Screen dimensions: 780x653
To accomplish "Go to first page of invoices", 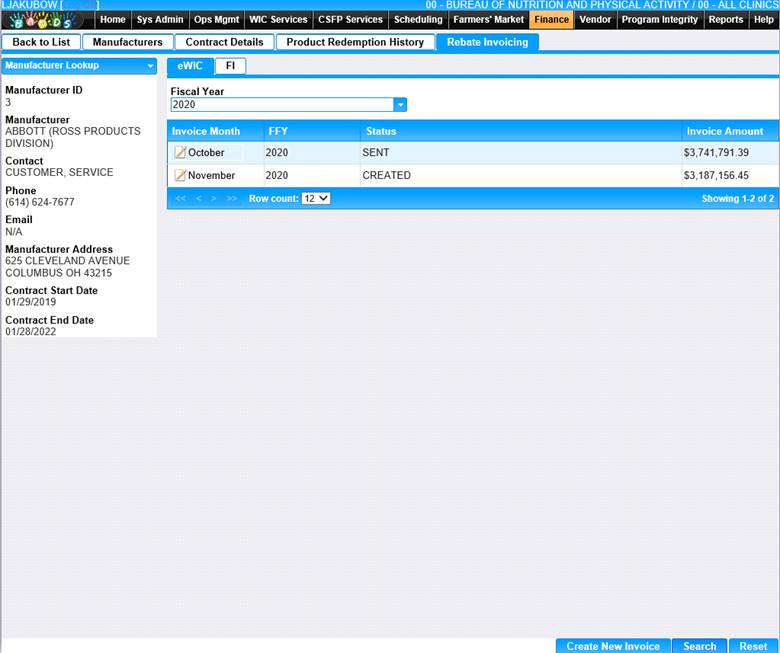I will (x=181, y=198).
